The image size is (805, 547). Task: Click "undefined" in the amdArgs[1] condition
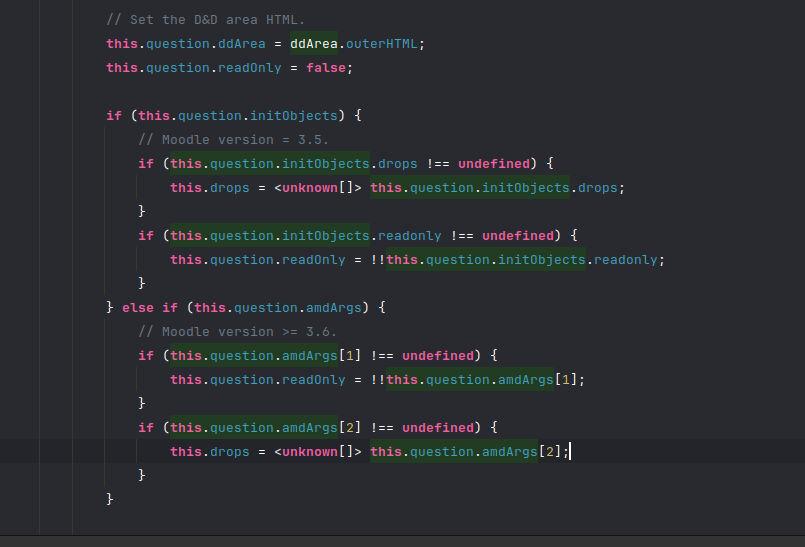coord(437,356)
